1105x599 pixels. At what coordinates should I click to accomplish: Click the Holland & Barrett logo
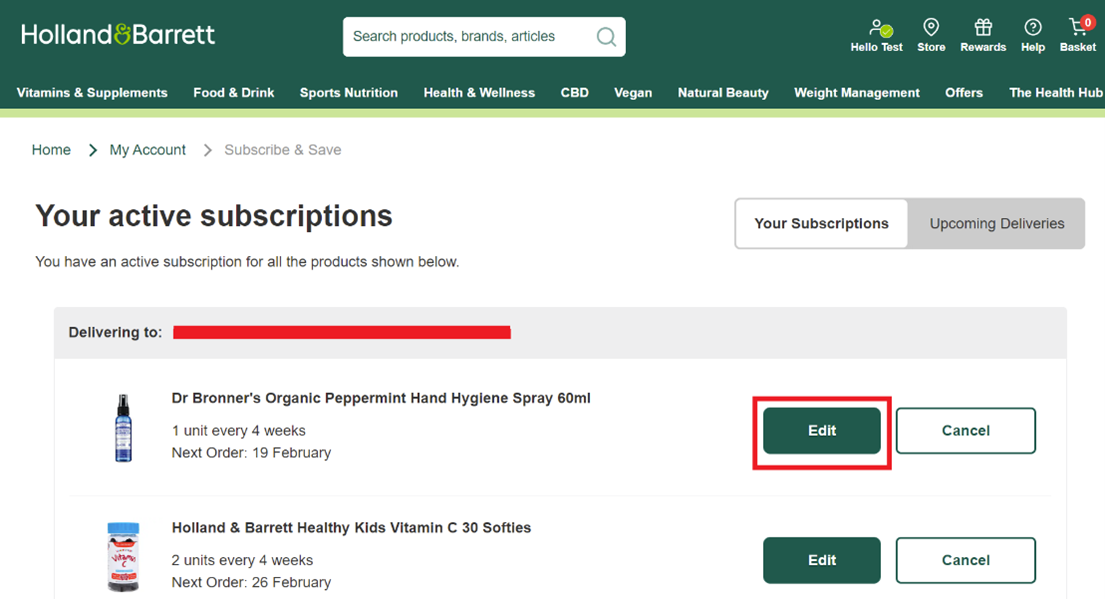(118, 35)
